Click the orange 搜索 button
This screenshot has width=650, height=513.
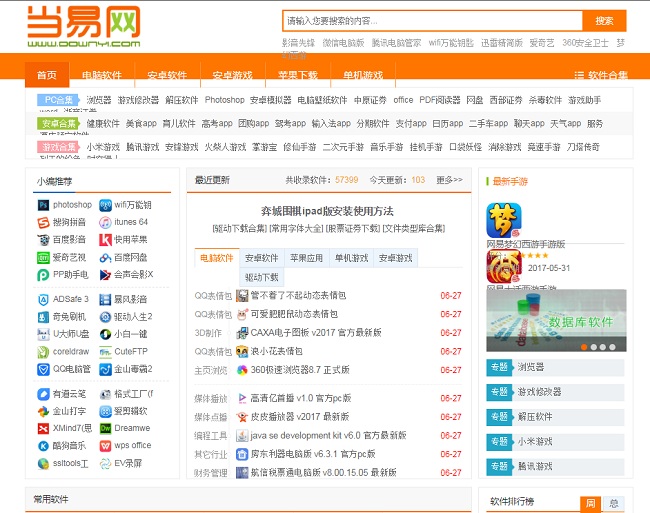[604, 21]
